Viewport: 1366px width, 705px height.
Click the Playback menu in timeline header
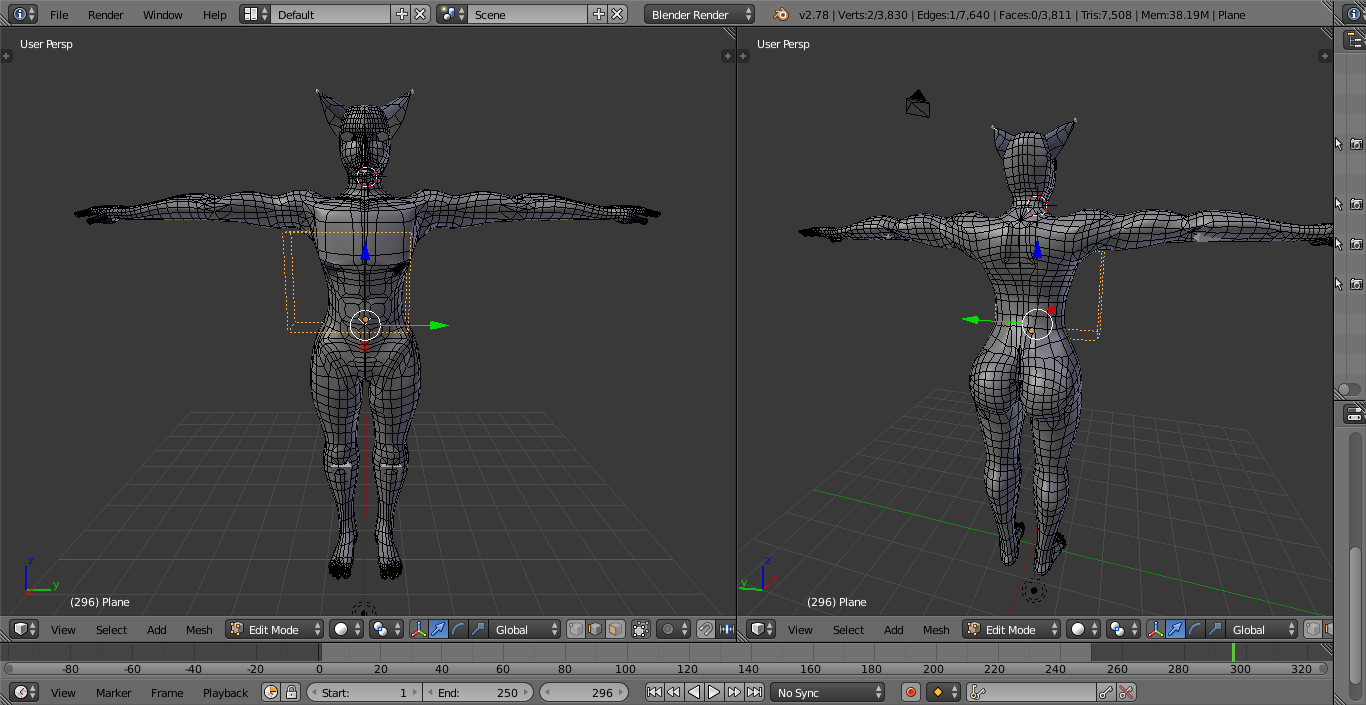[225, 692]
